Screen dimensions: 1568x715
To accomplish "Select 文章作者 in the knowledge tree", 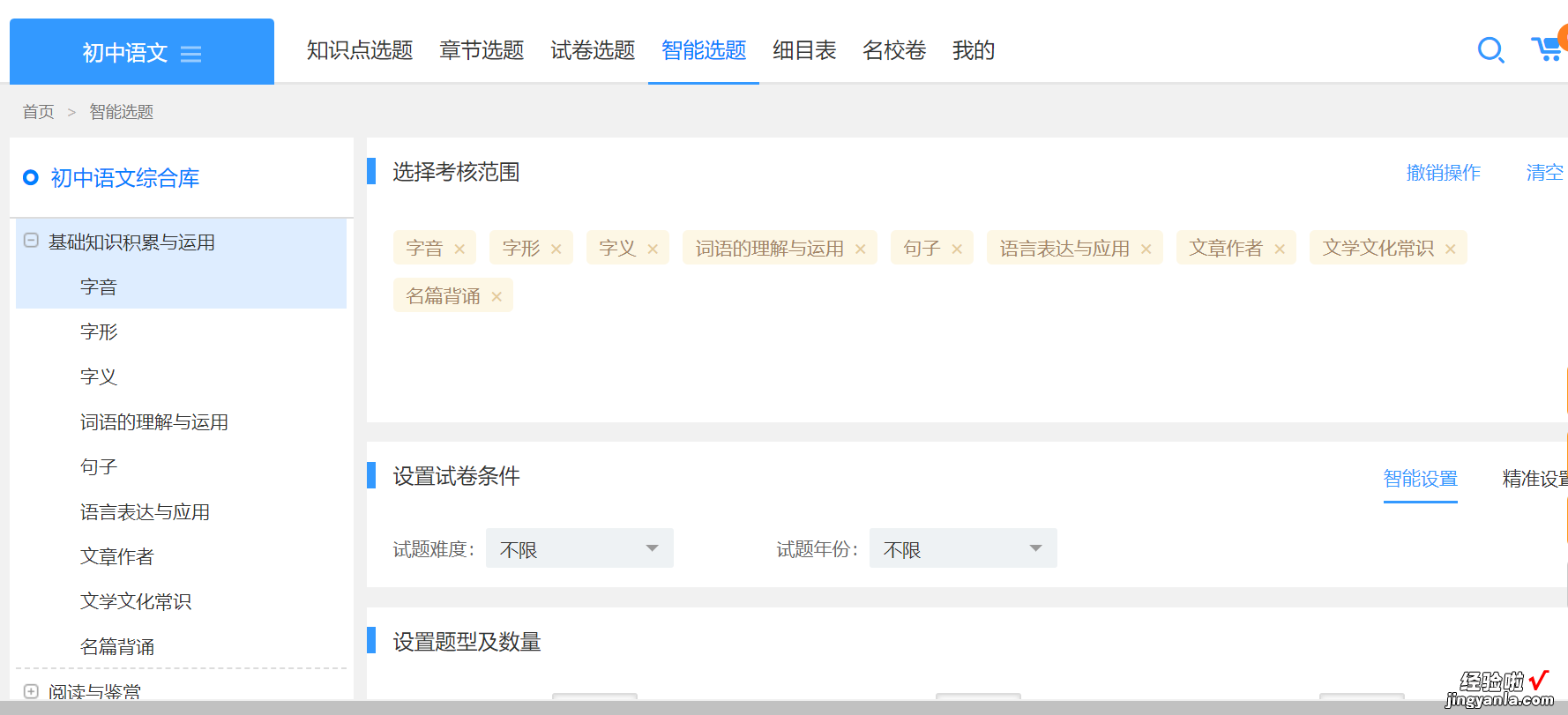I will click(x=116, y=557).
